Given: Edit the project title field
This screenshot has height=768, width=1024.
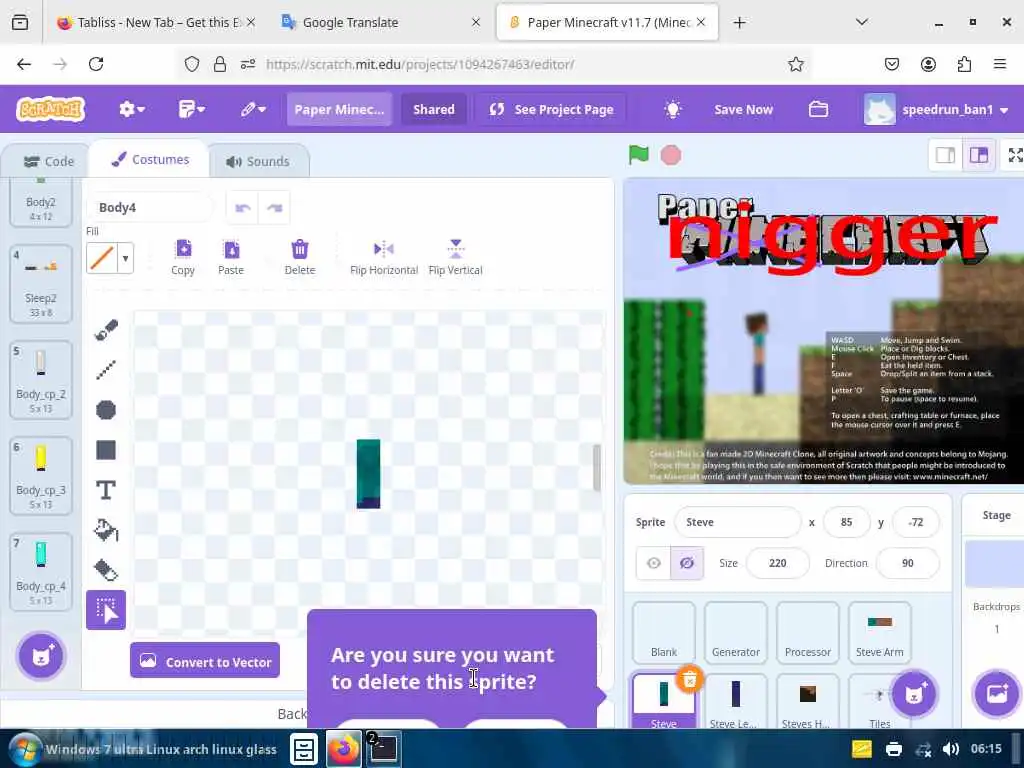Looking at the screenshot, I should [340, 109].
